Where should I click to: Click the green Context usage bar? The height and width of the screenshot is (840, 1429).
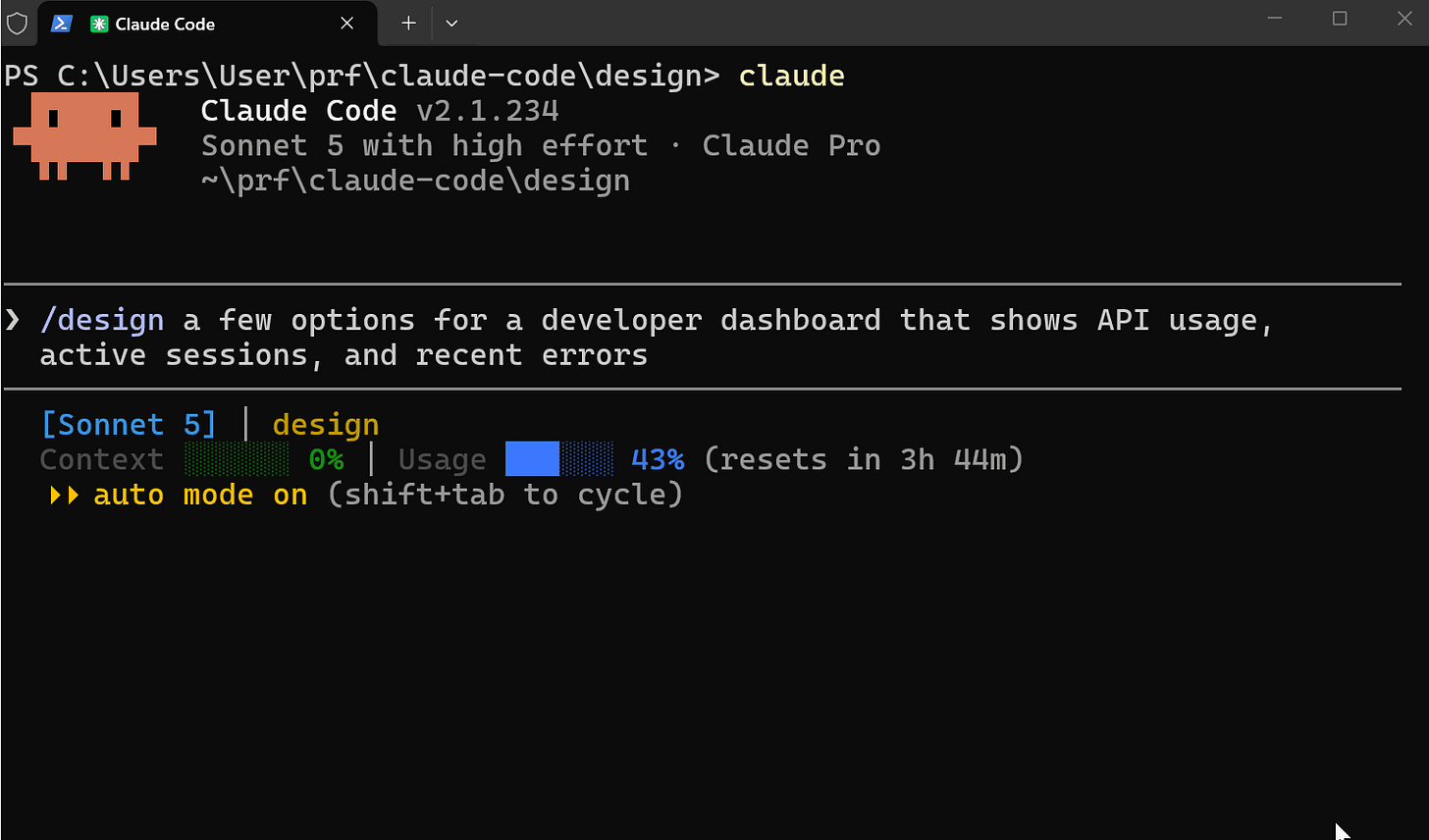pos(237,459)
